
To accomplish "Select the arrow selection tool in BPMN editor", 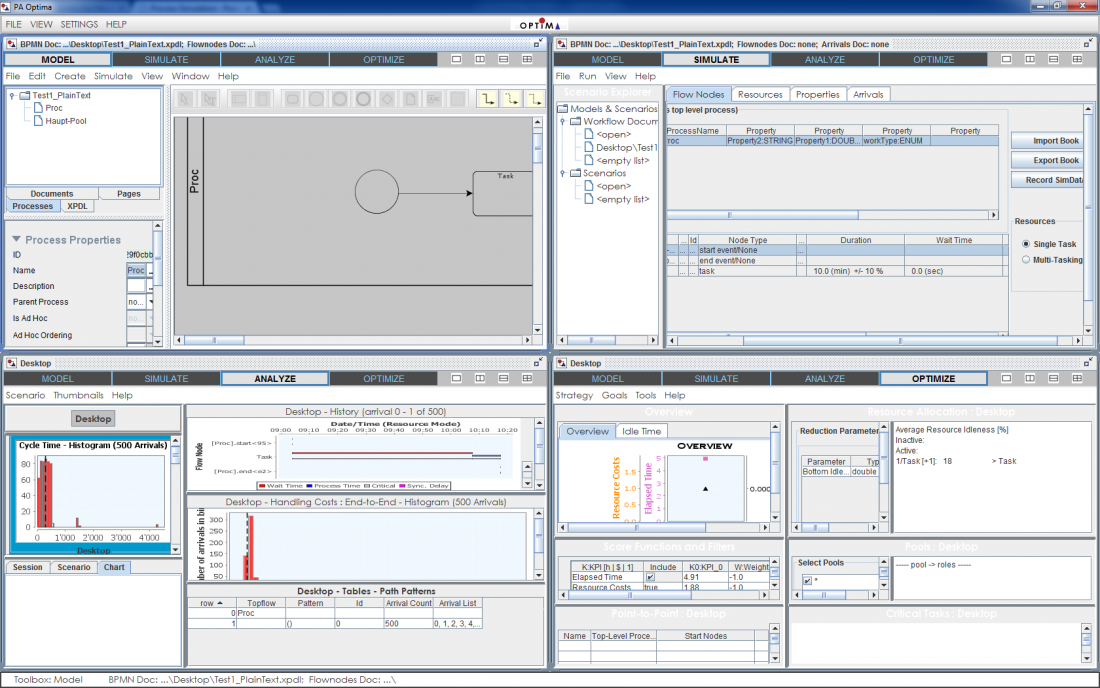I will (x=184, y=97).
